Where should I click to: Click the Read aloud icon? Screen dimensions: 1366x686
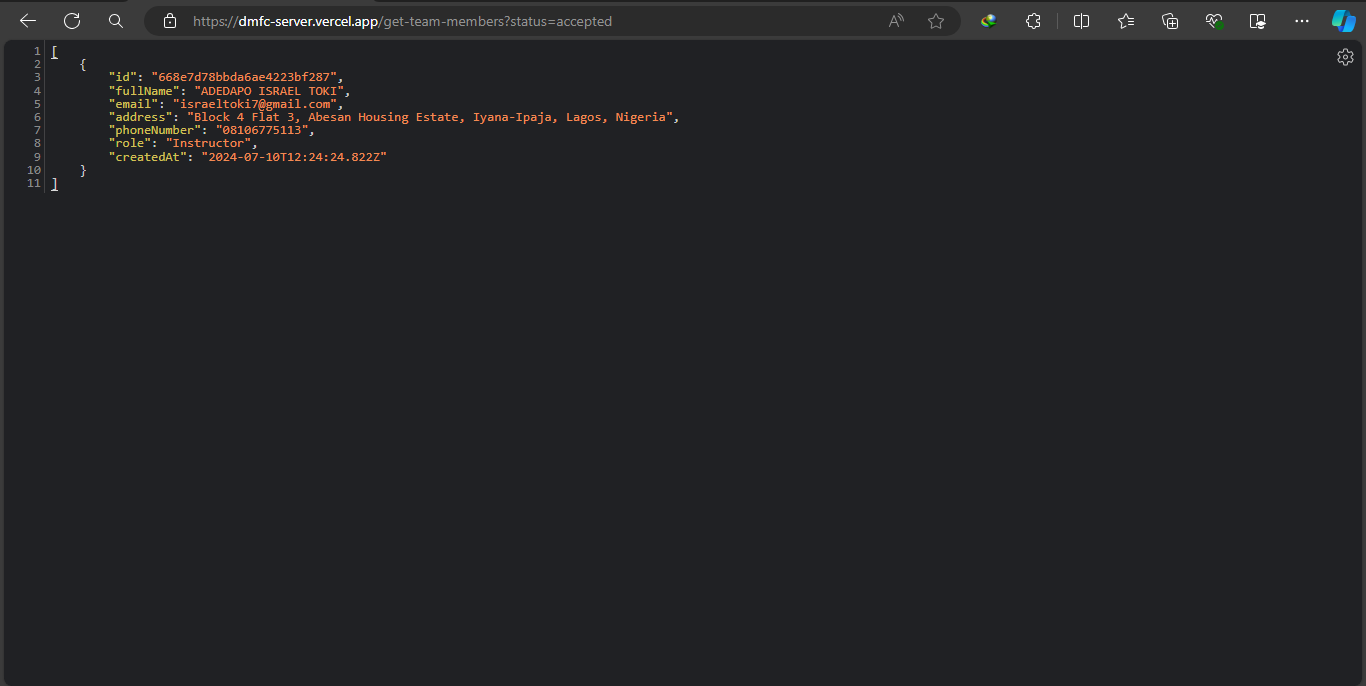tap(895, 20)
